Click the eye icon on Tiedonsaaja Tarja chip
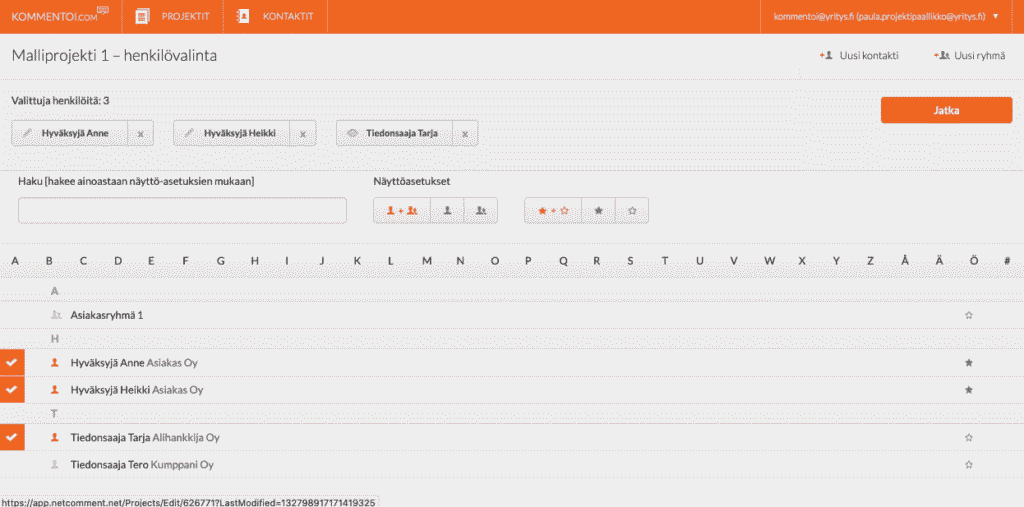The width and height of the screenshot is (1024, 507). point(352,133)
